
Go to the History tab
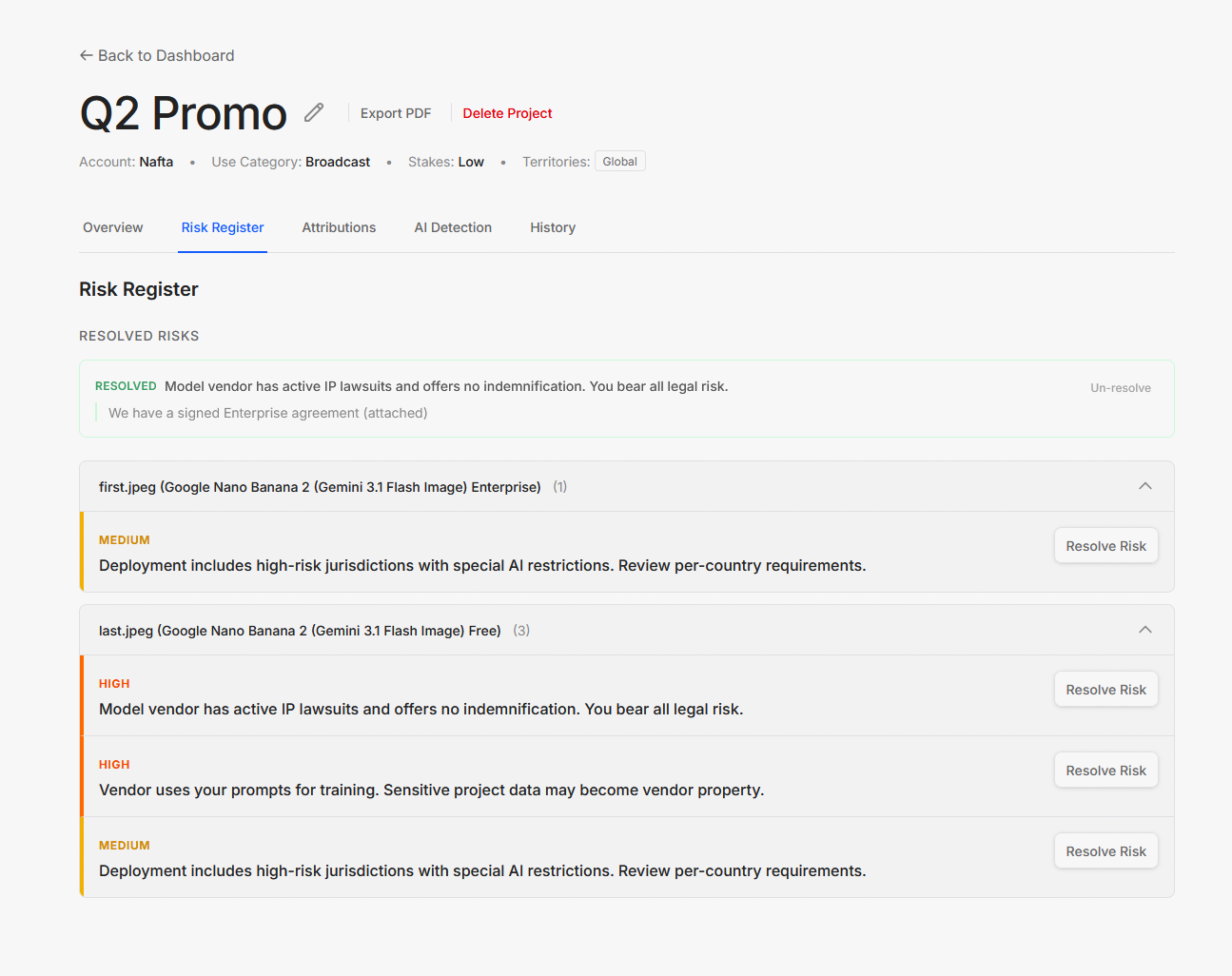pos(553,227)
